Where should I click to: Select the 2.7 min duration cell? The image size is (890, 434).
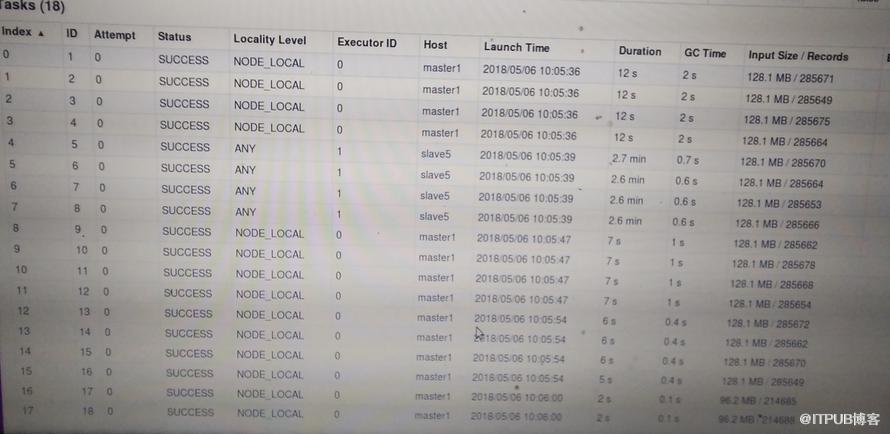(x=629, y=159)
